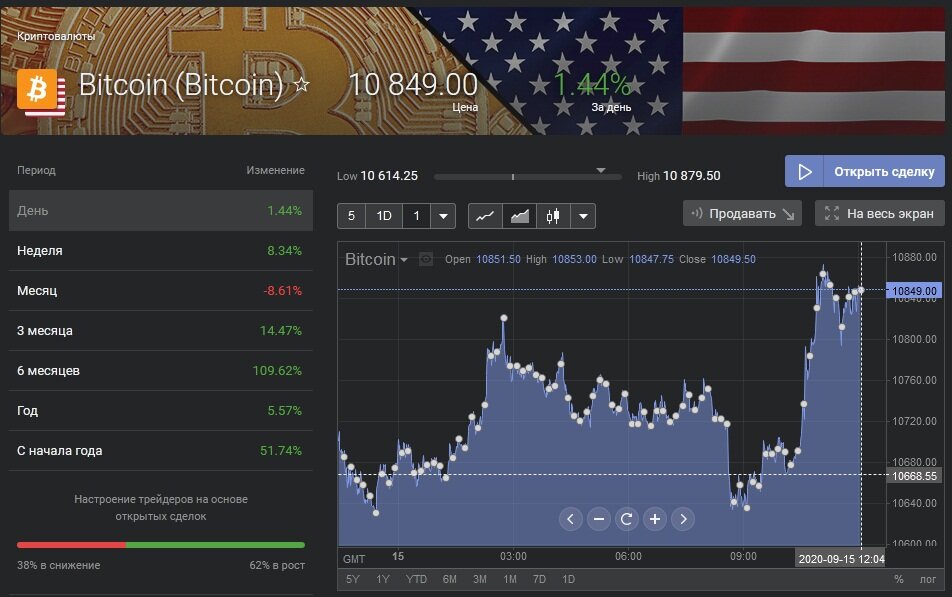Screen dimensions: 952x597
Task: Zoom out the chart with minus
Action: pyautogui.click(x=599, y=519)
